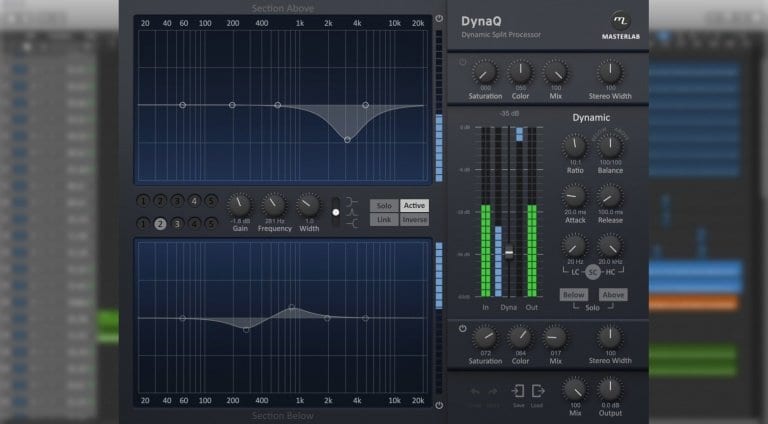Toggle the Section Above EQ power button

[x=438, y=19]
